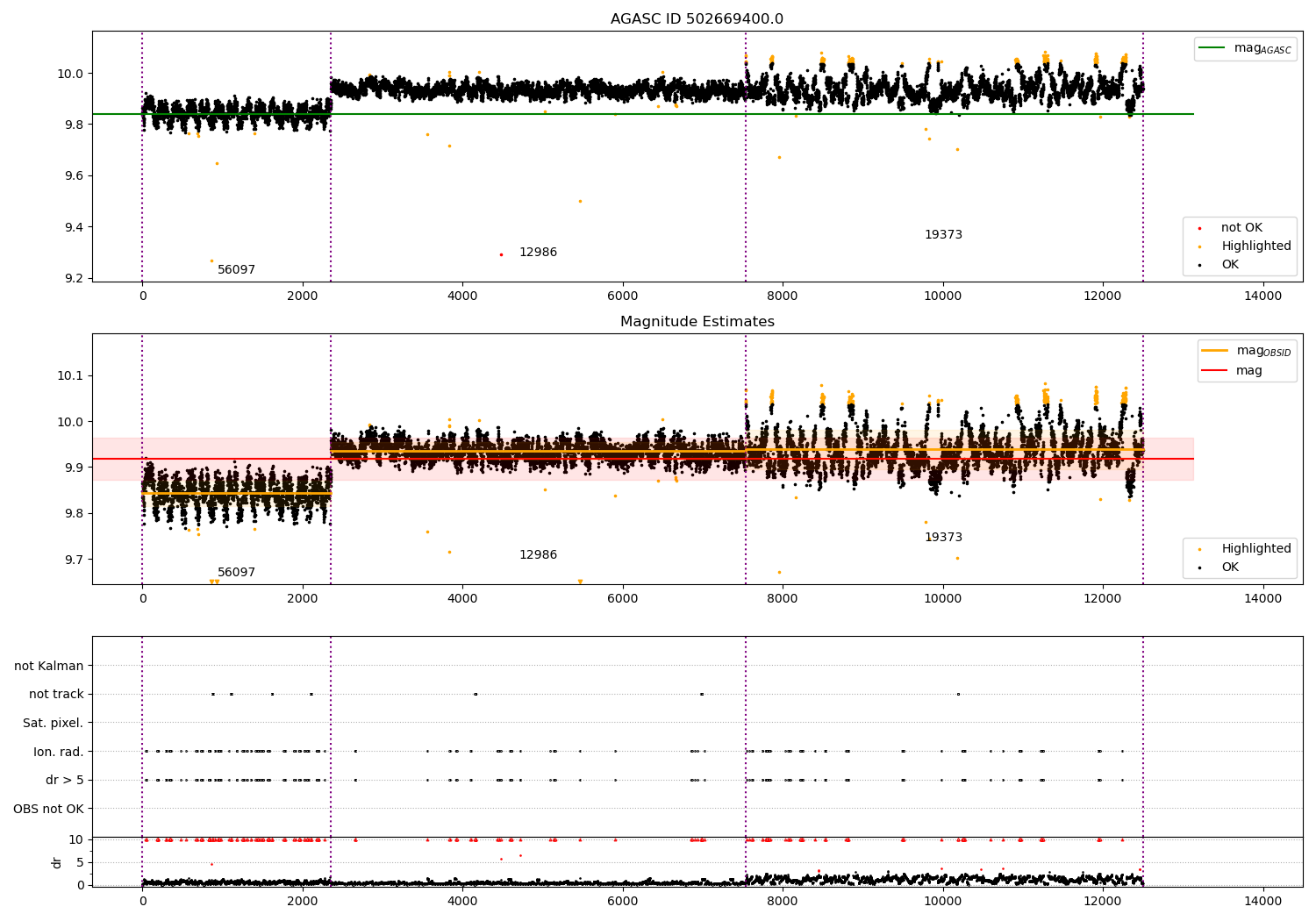The height and width of the screenshot is (921, 1316).
Task: Click the 19373 annotation in top plot
Action: (x=943, y=235)
